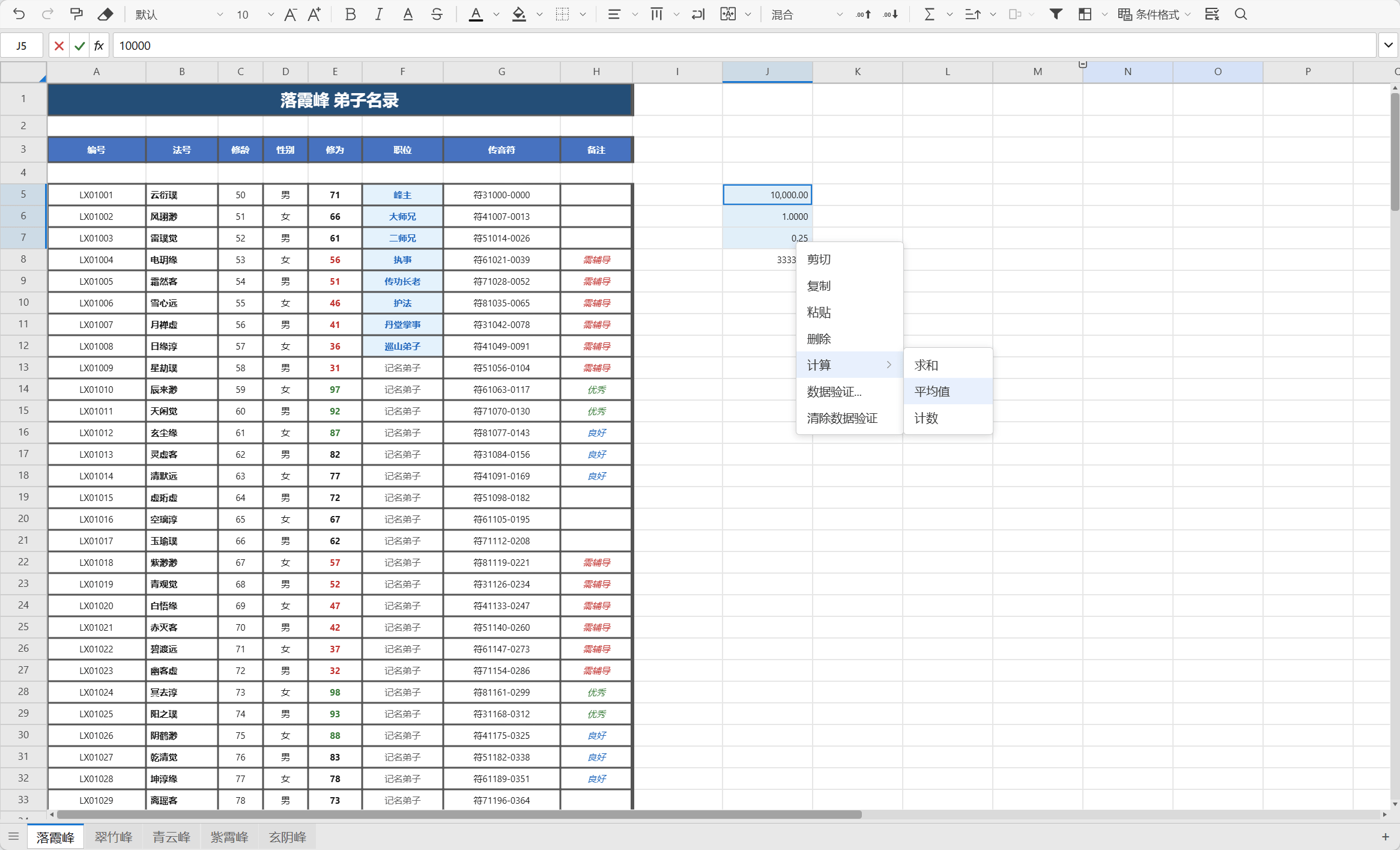Select cell with 峰主 position
Image resolution: width=1400 pixels, height=850 pixels.
(402, 195)
